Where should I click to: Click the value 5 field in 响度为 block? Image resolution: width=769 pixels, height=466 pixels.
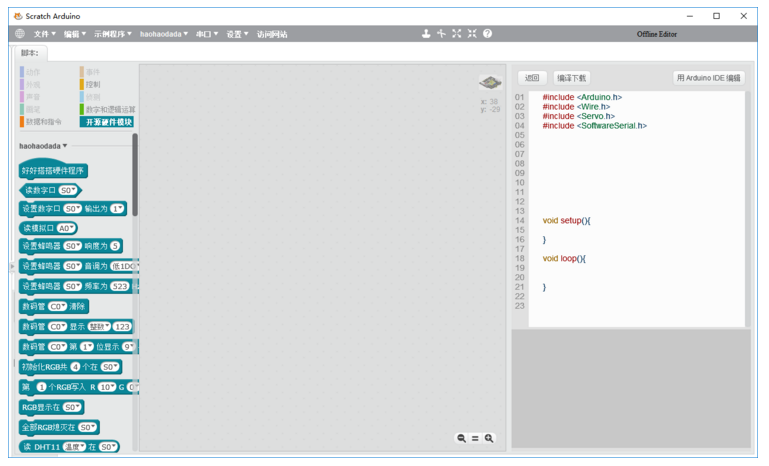[115, 246]
